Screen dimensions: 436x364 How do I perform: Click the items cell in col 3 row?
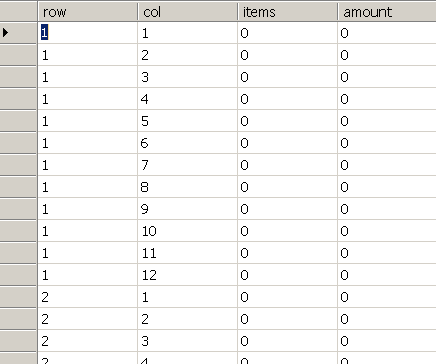click(287, 77)
